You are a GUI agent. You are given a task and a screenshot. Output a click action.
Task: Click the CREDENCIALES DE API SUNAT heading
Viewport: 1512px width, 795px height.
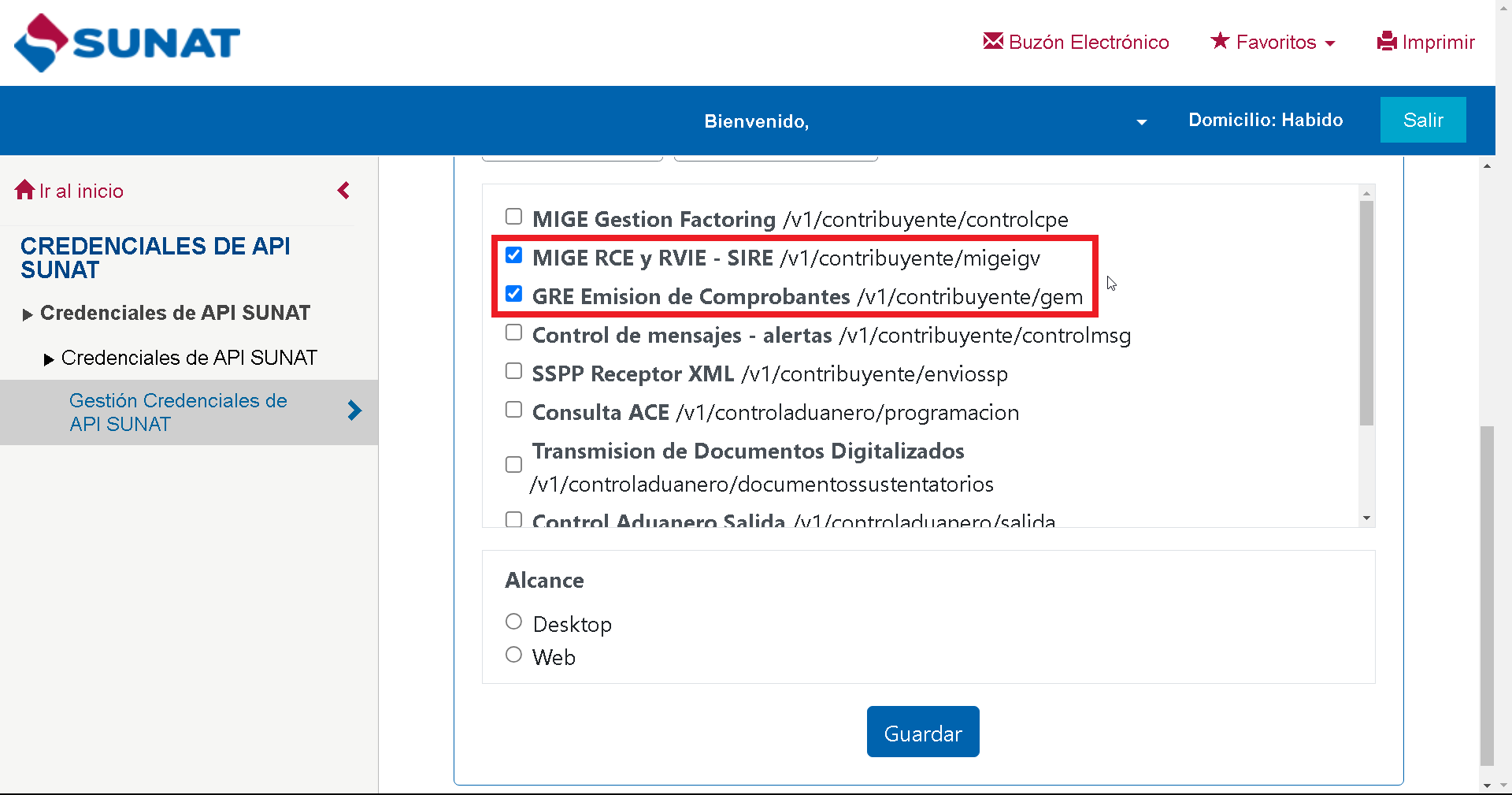point(155,258)
